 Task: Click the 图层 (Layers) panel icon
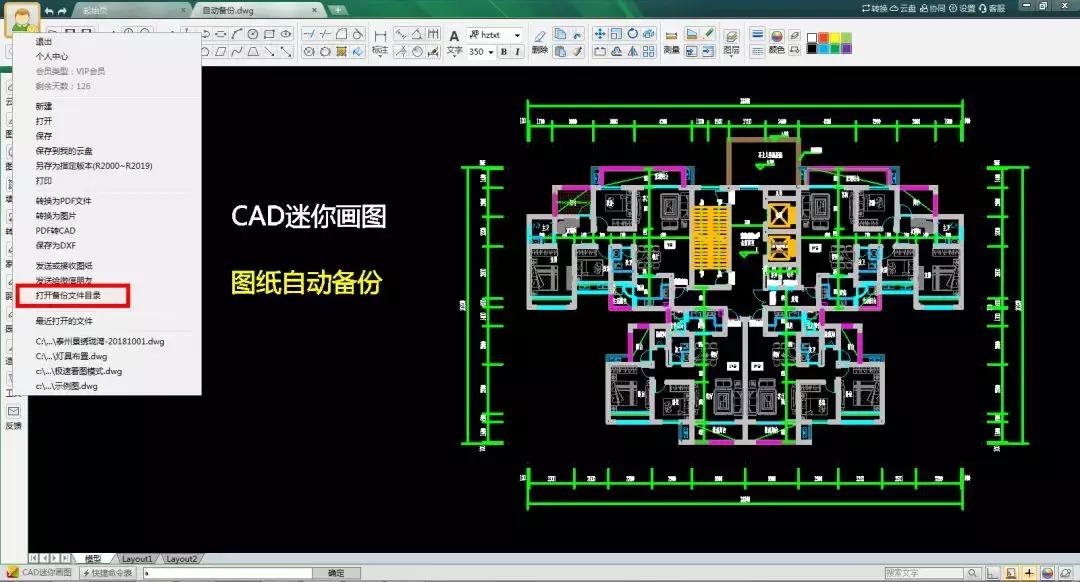point(732,35)
